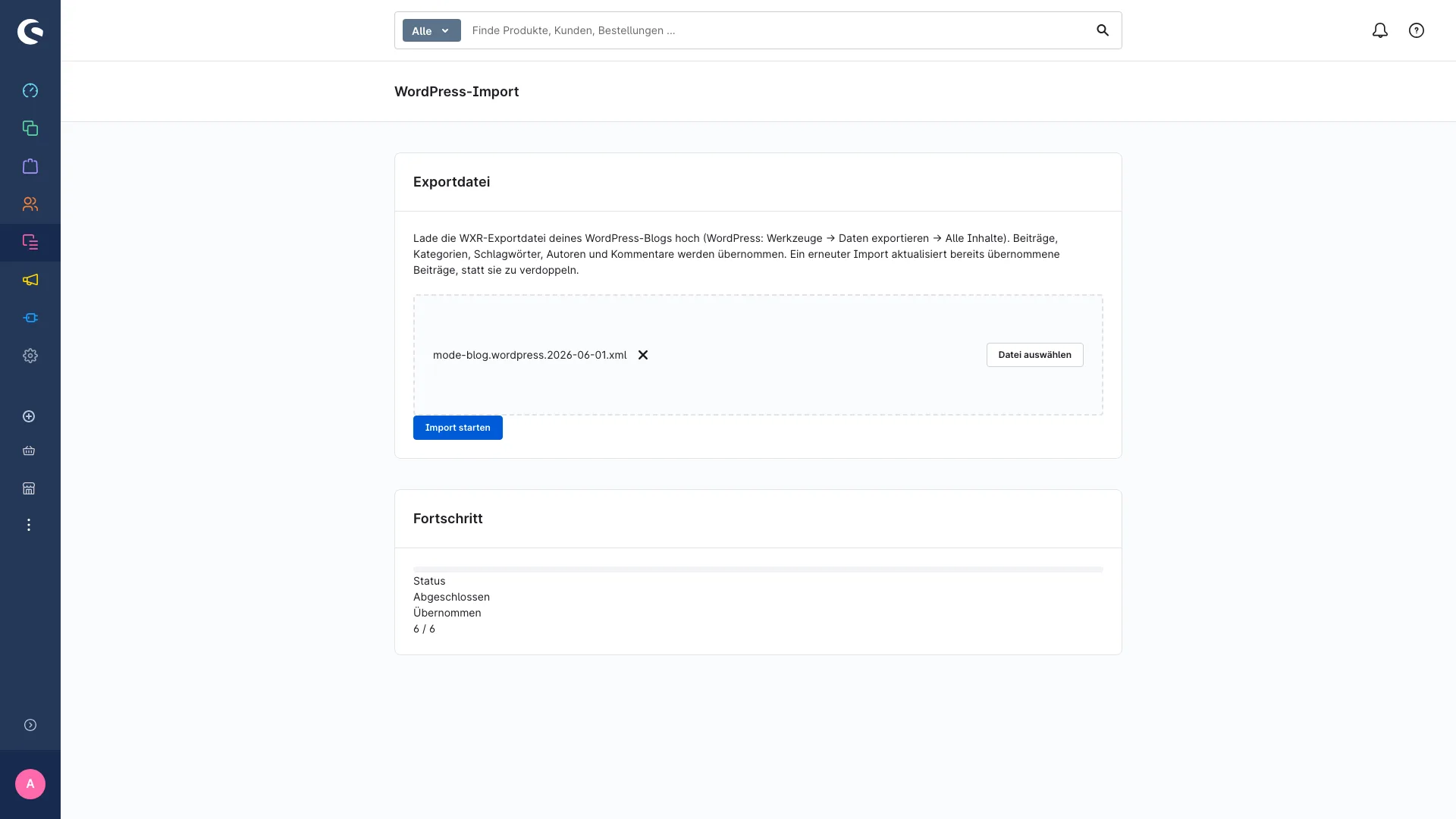1456x819 pixels.
Task: Open the Extensions plug icon
Action: click(x=30, y=318)
